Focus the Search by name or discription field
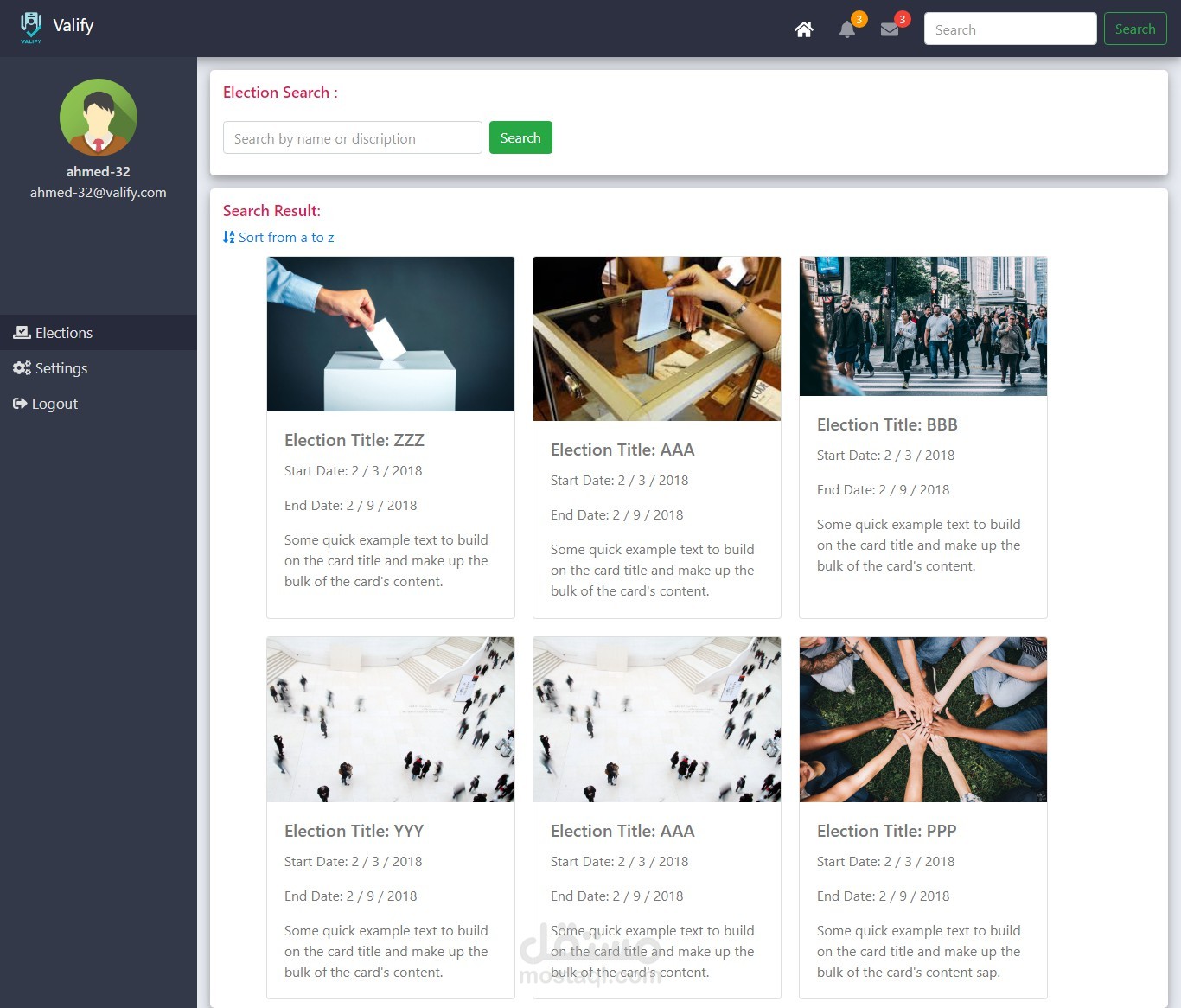1181x1008 pixels. [x=353, y=137]
